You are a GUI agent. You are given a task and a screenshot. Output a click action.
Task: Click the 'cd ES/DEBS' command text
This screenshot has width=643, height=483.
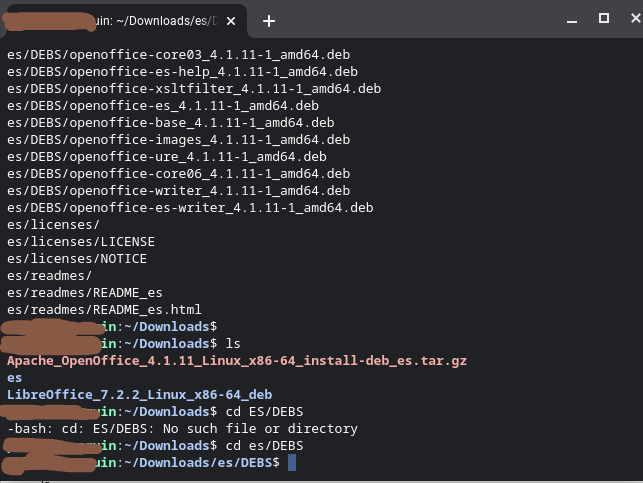264,412
